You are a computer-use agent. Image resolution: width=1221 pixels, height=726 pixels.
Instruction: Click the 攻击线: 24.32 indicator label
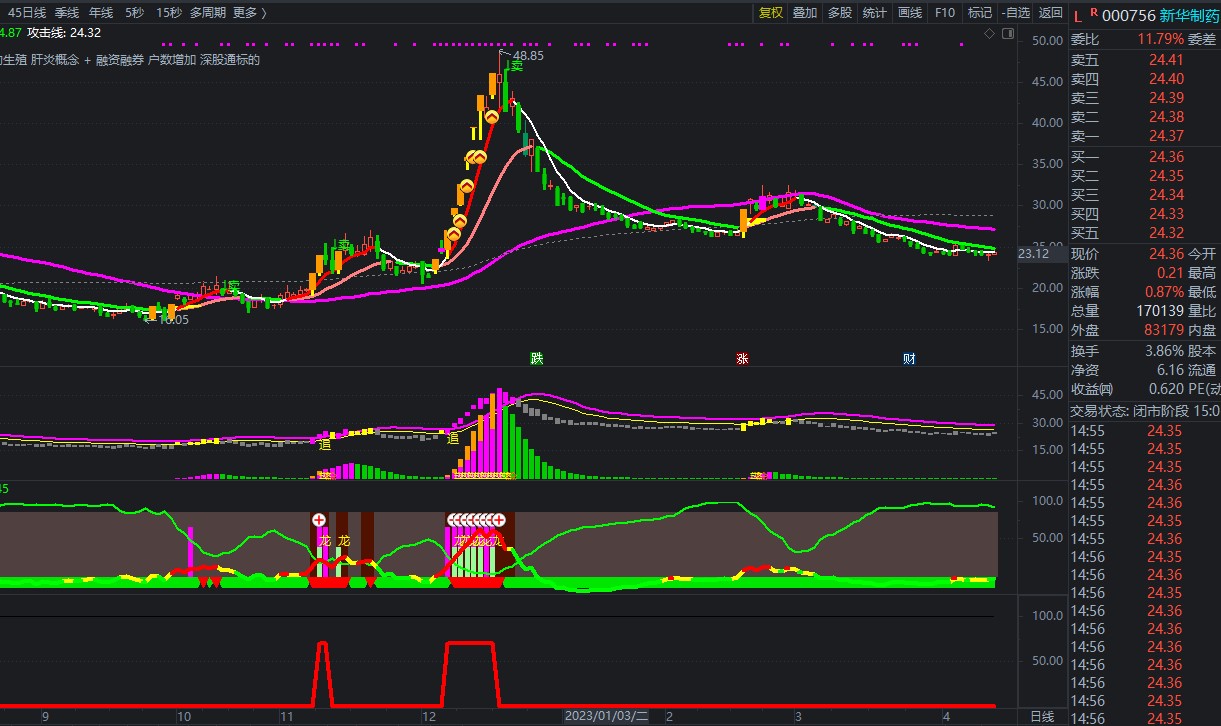pos(65,35)
